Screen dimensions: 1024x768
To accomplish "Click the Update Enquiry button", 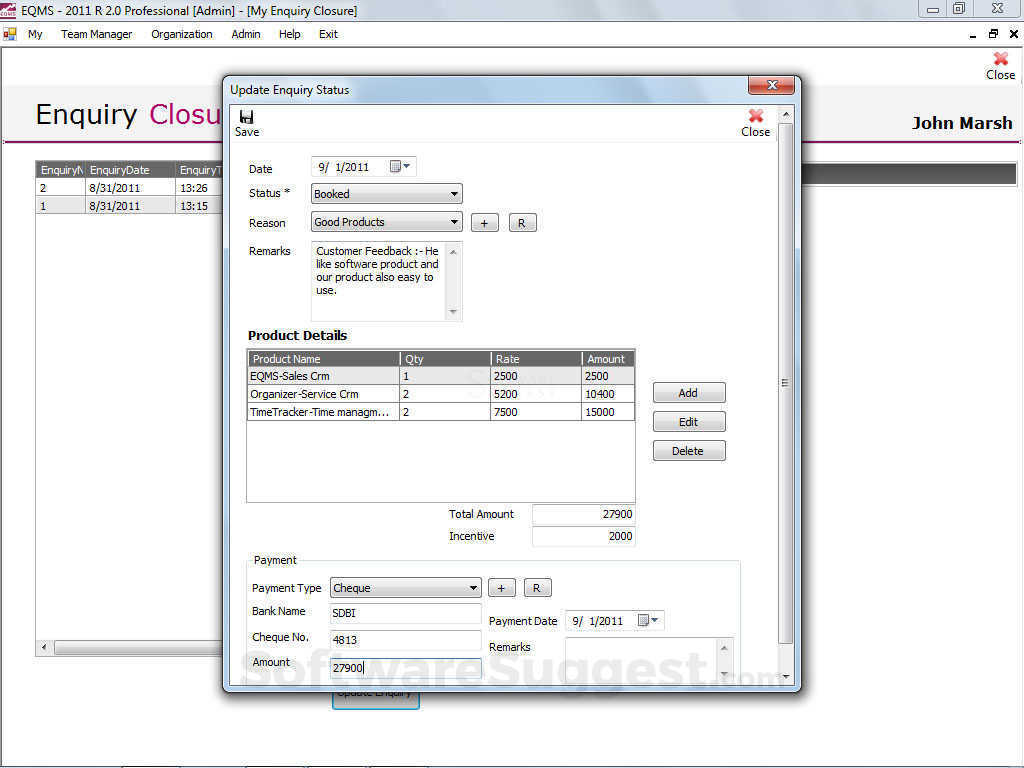I will pyautogui.click(x=375, y=693).
